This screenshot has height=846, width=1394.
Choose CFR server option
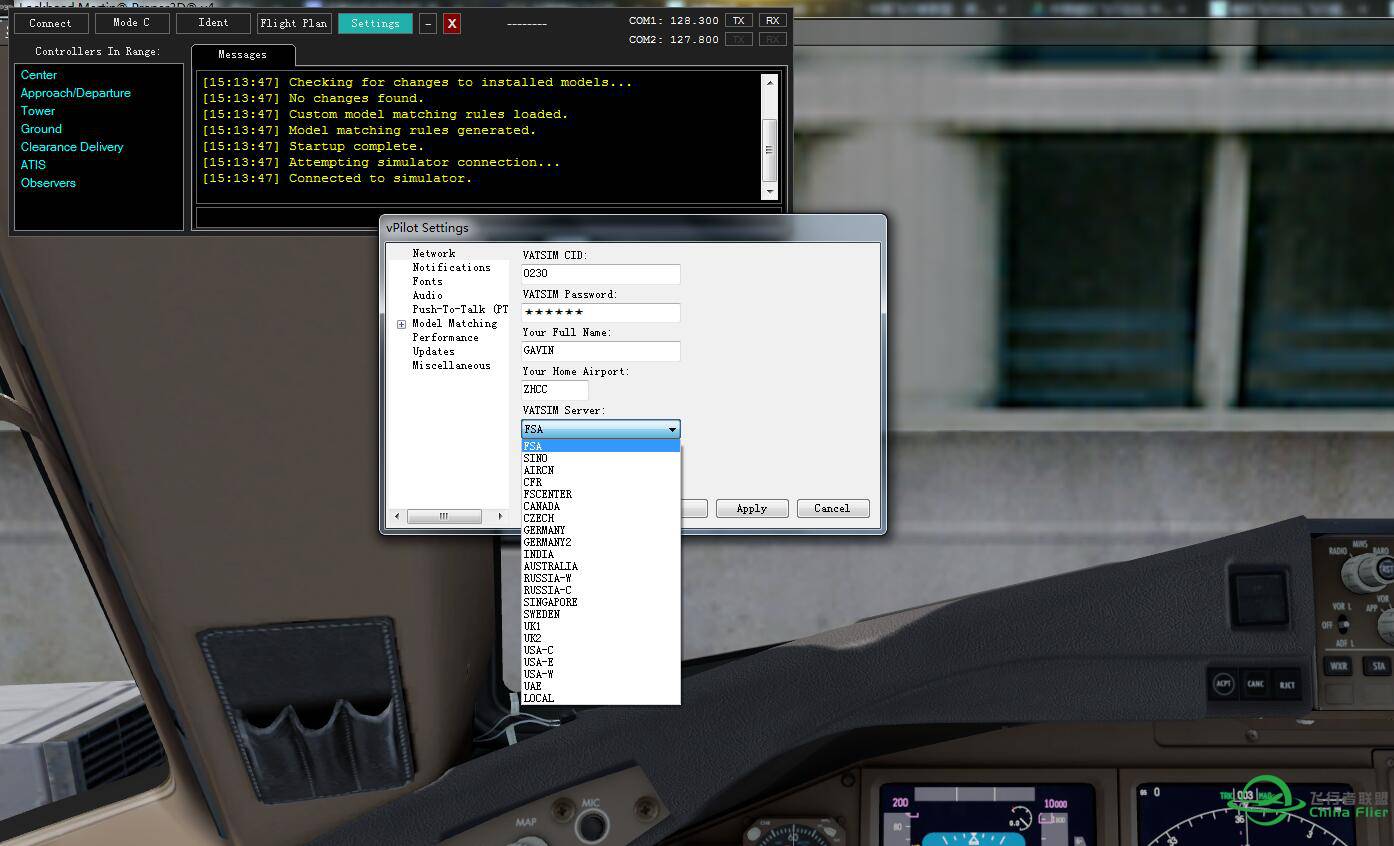(x=600, y=482)
